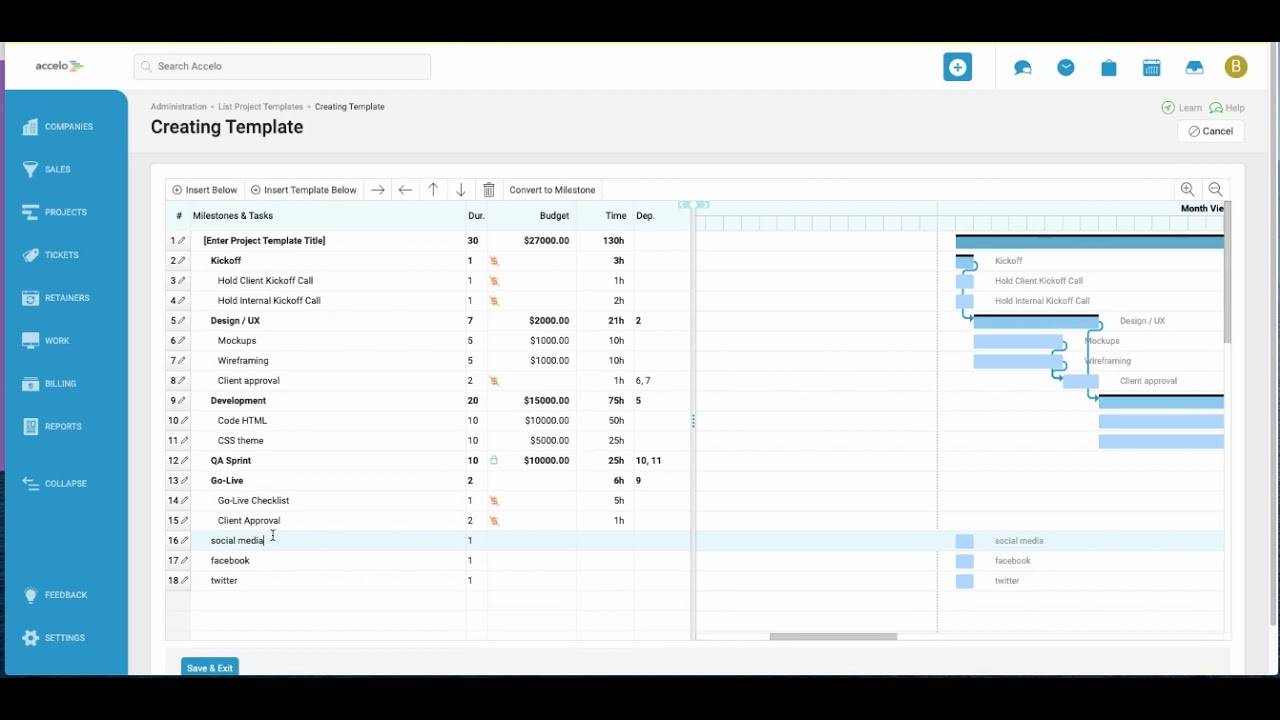Open Projects in the sidebar
Image resolution: width=1280 pixels, height=720 pixels.
(54, 212)
